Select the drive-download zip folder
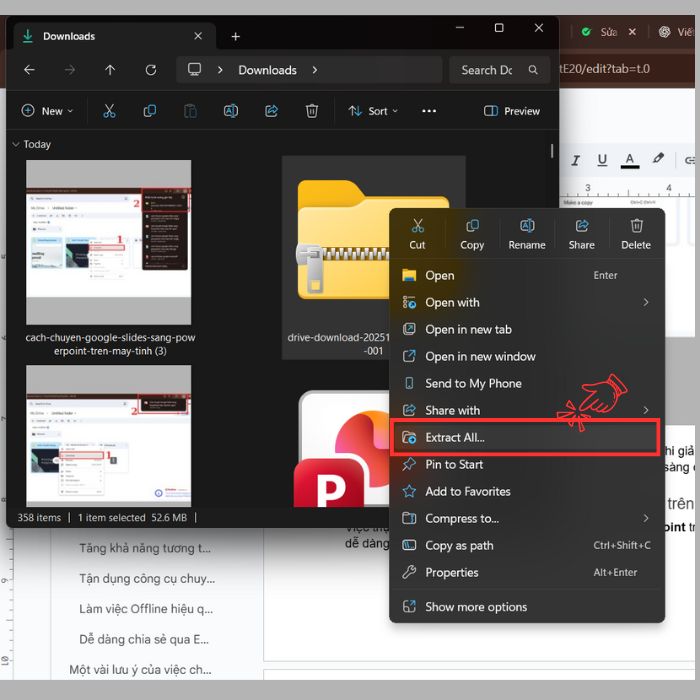This screenshot has width=700, height=700. 373,257
